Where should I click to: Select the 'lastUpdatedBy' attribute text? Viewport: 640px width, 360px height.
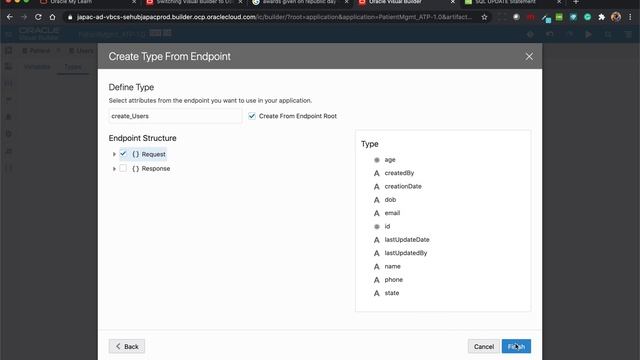point(406,253)
